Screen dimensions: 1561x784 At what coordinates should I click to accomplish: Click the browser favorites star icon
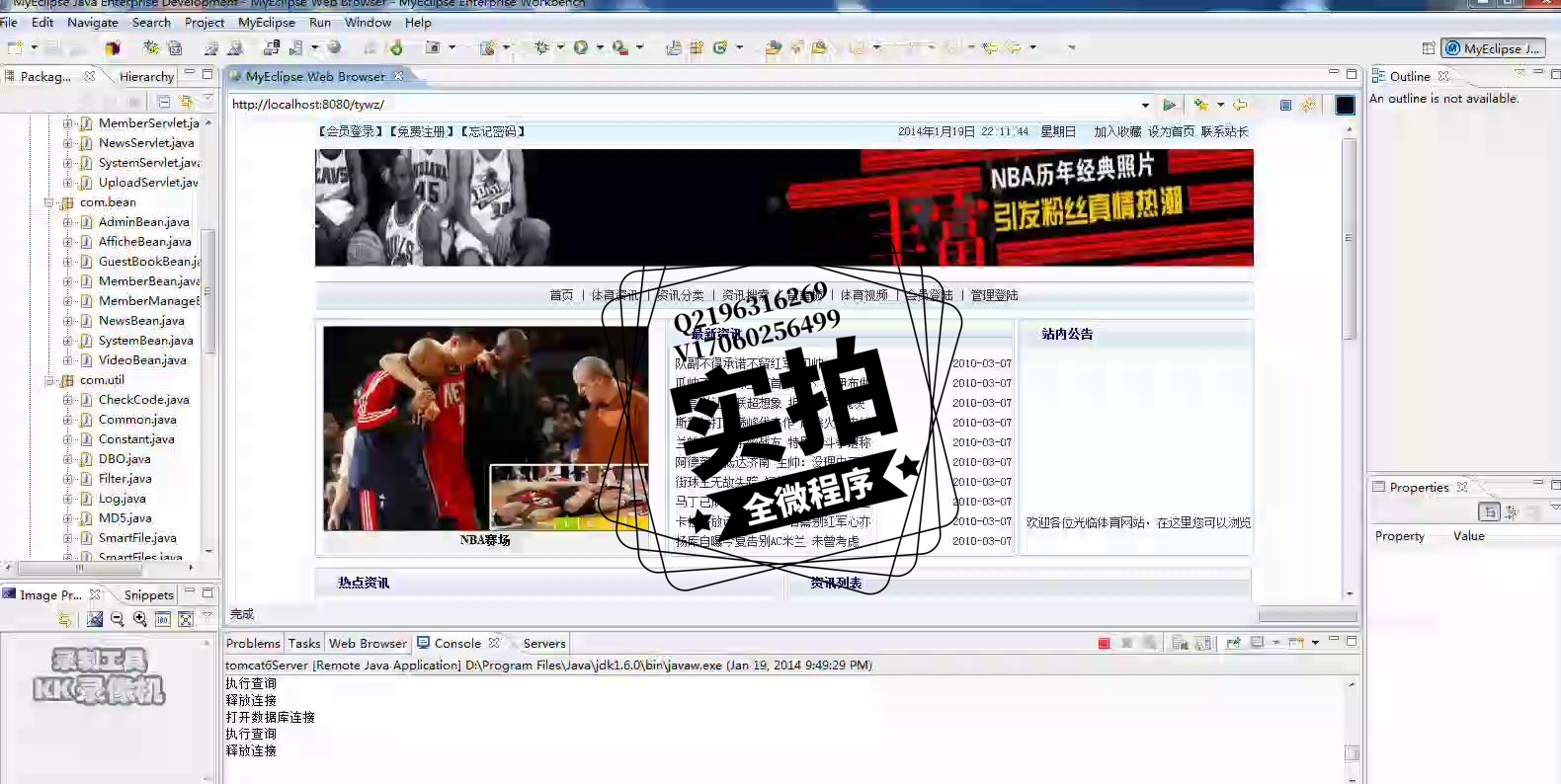[x=1201, y=105]
